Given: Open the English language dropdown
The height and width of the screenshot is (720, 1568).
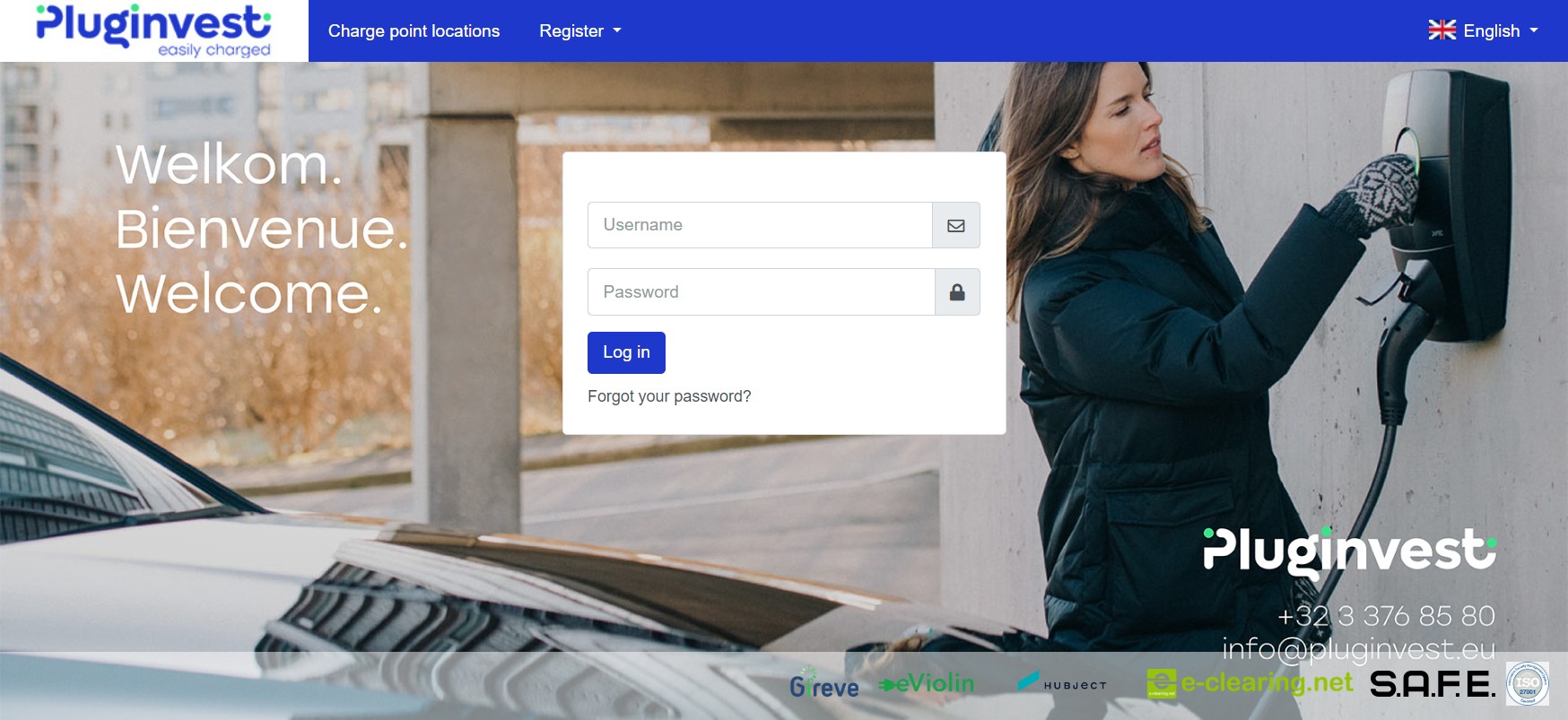Looking at the screenshot, I should [x=1483, y=30].
